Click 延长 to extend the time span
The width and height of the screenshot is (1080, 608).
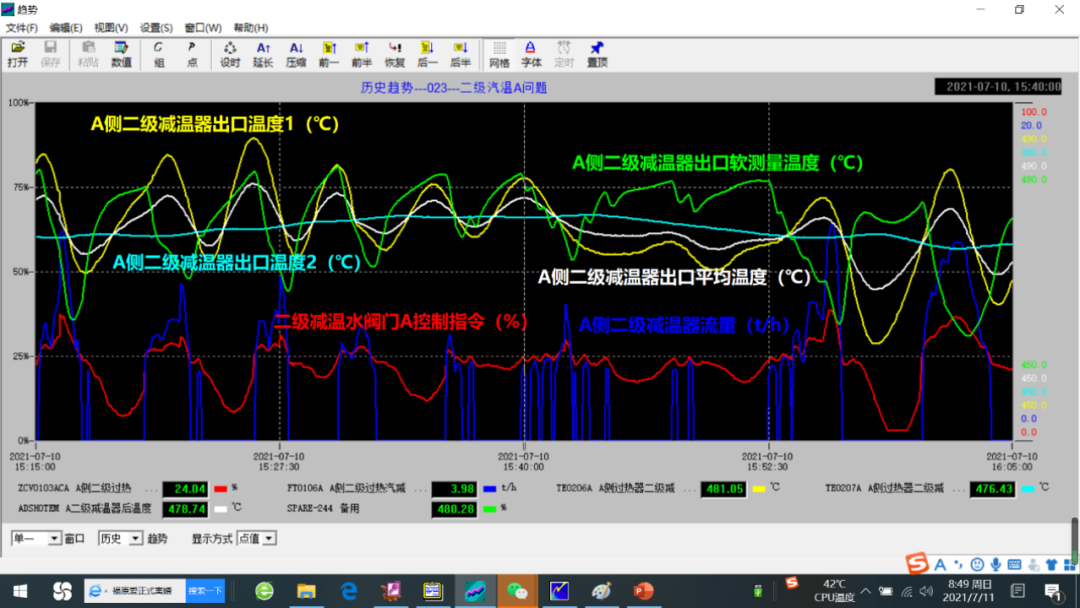[263, 54]
